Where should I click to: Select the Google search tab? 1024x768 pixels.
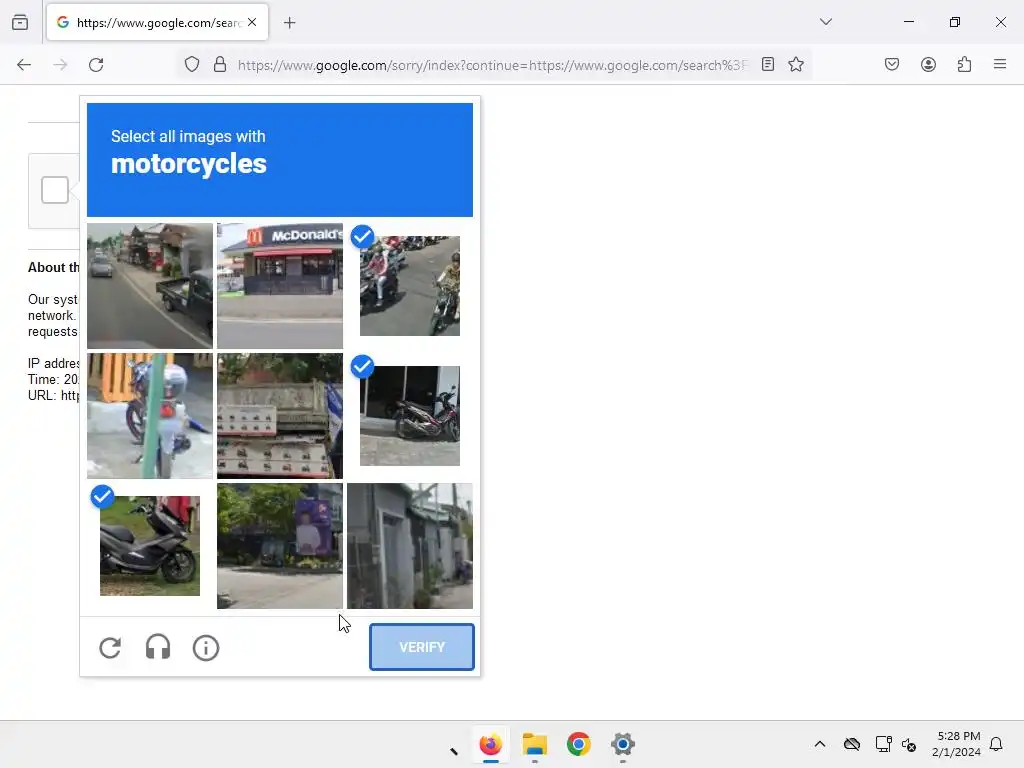(x=157, y=22)
